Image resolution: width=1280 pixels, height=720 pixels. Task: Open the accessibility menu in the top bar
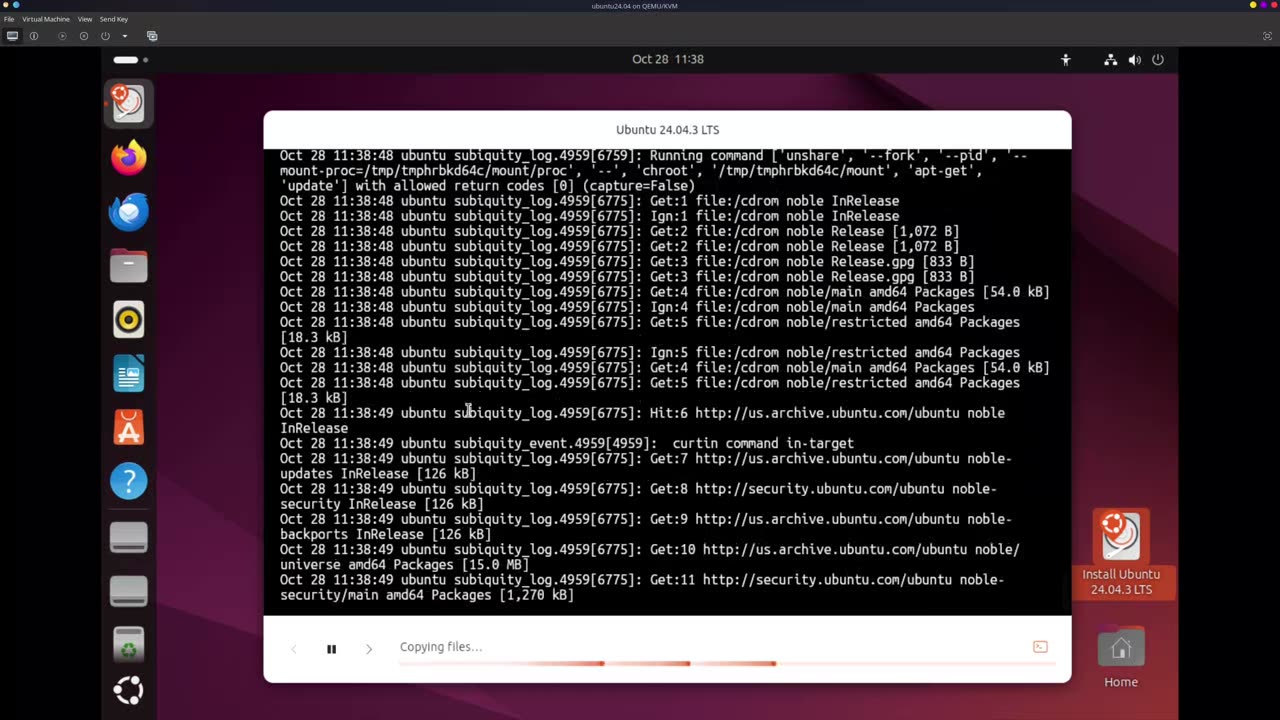point(1065,60)
